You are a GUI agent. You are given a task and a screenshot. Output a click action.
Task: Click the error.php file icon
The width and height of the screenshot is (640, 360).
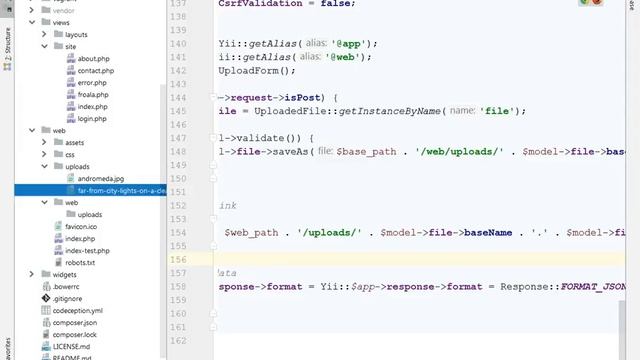pyautogui.click(x=71, y=82)
